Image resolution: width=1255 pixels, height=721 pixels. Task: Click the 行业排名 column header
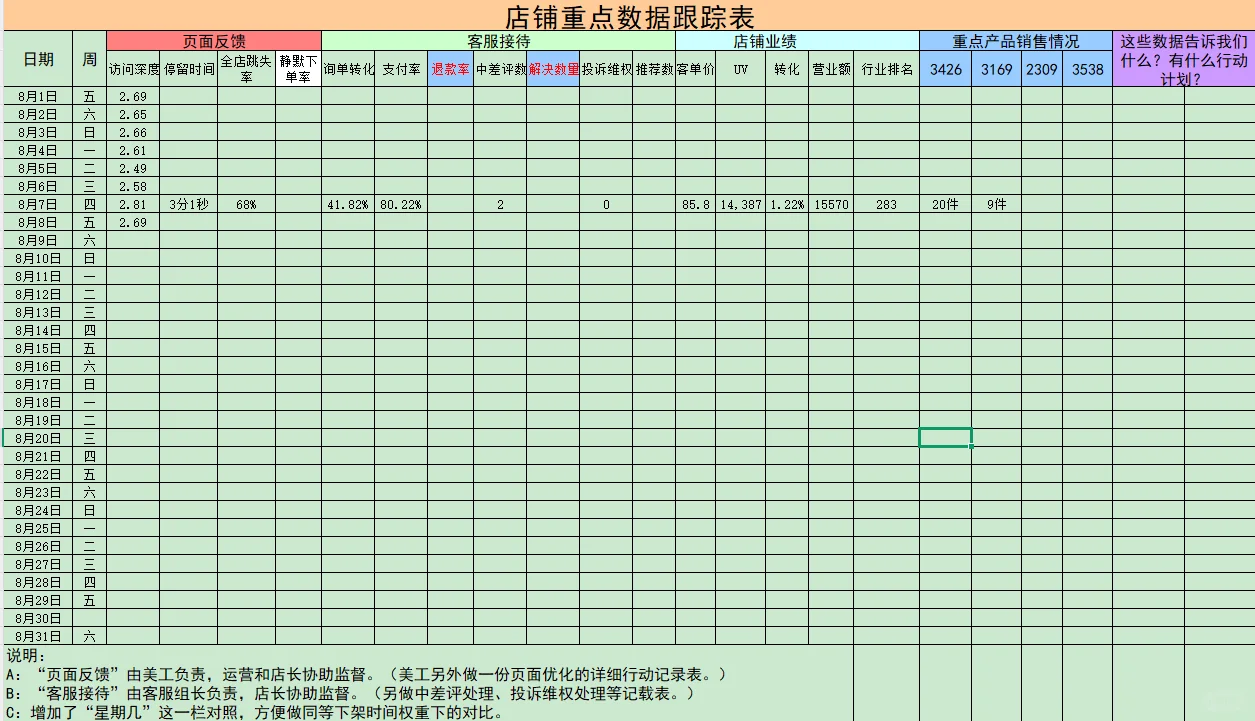887,69
